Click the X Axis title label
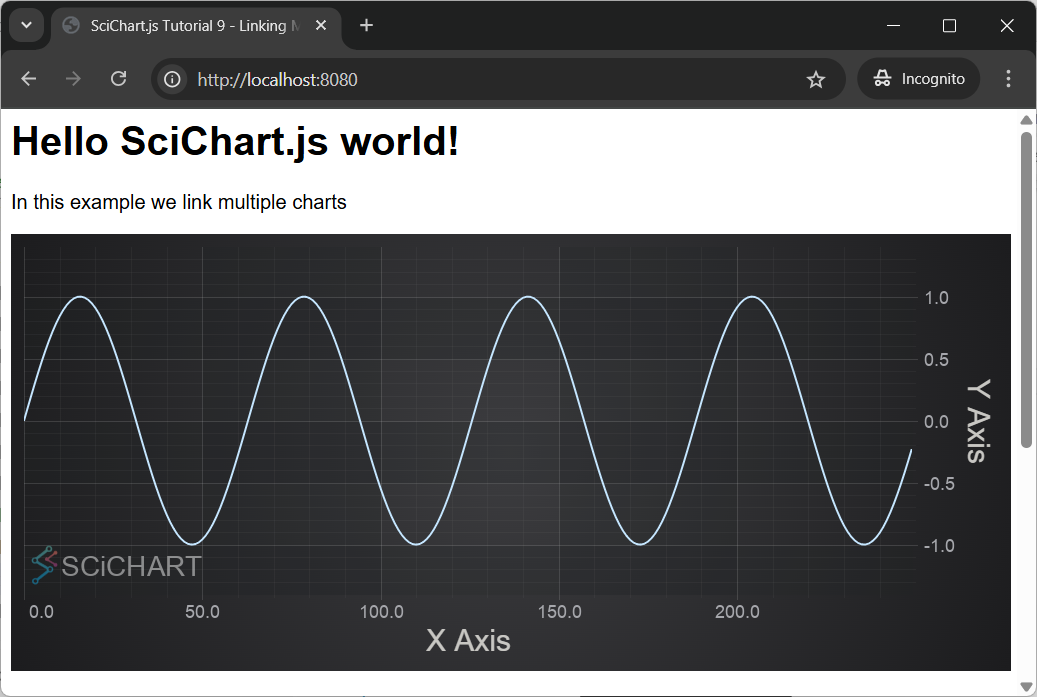 click(x=467, y=641)
